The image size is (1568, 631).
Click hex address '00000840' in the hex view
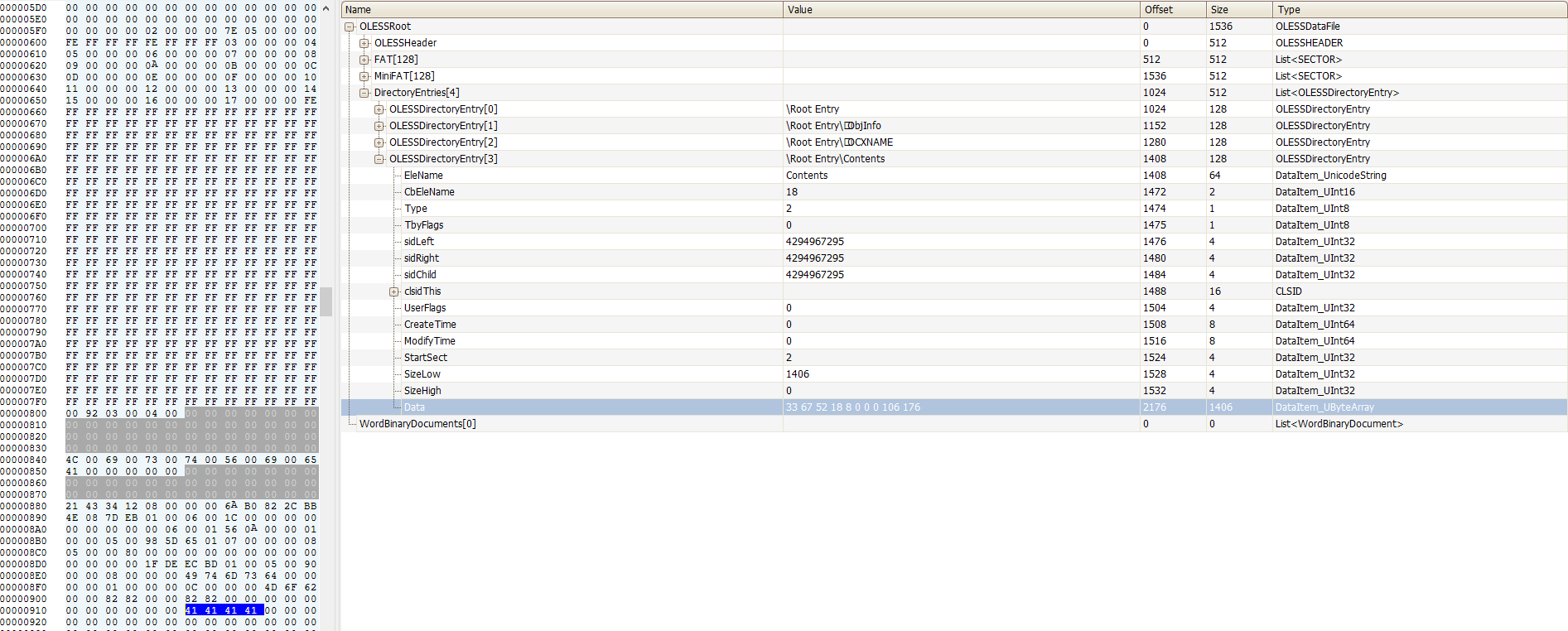click(23, 460)
